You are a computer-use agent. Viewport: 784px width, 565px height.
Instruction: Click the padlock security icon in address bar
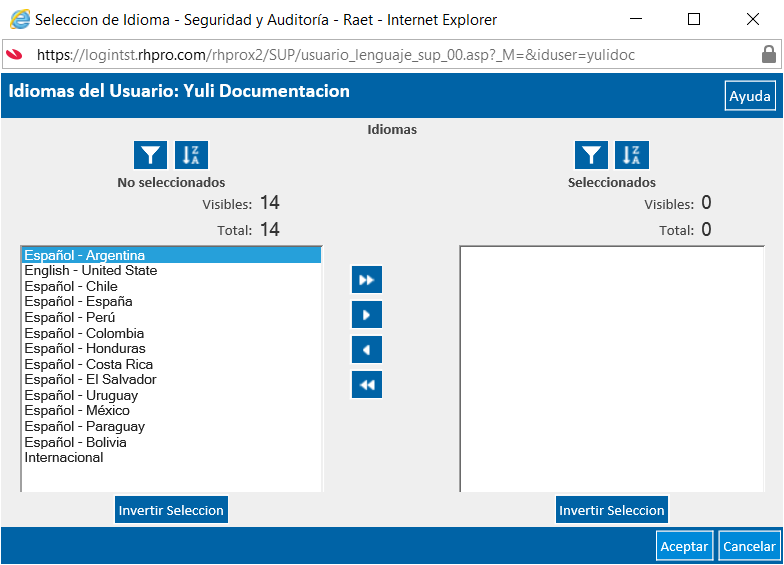tap(768, 54)
